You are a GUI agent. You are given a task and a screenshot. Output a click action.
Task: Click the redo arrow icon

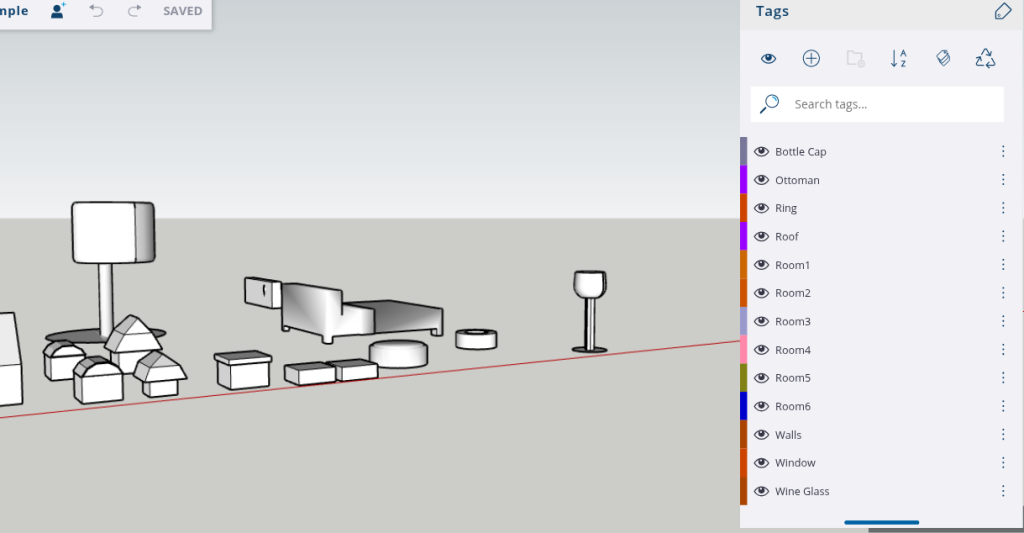coord(134,11)
